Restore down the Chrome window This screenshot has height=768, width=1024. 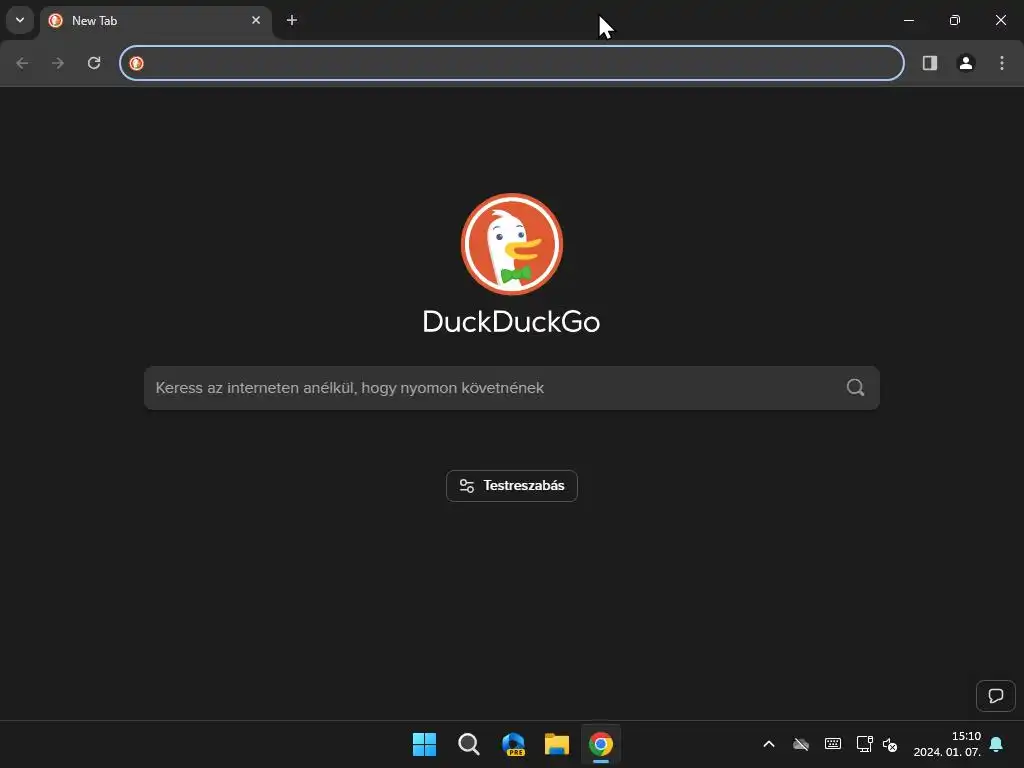955,20
